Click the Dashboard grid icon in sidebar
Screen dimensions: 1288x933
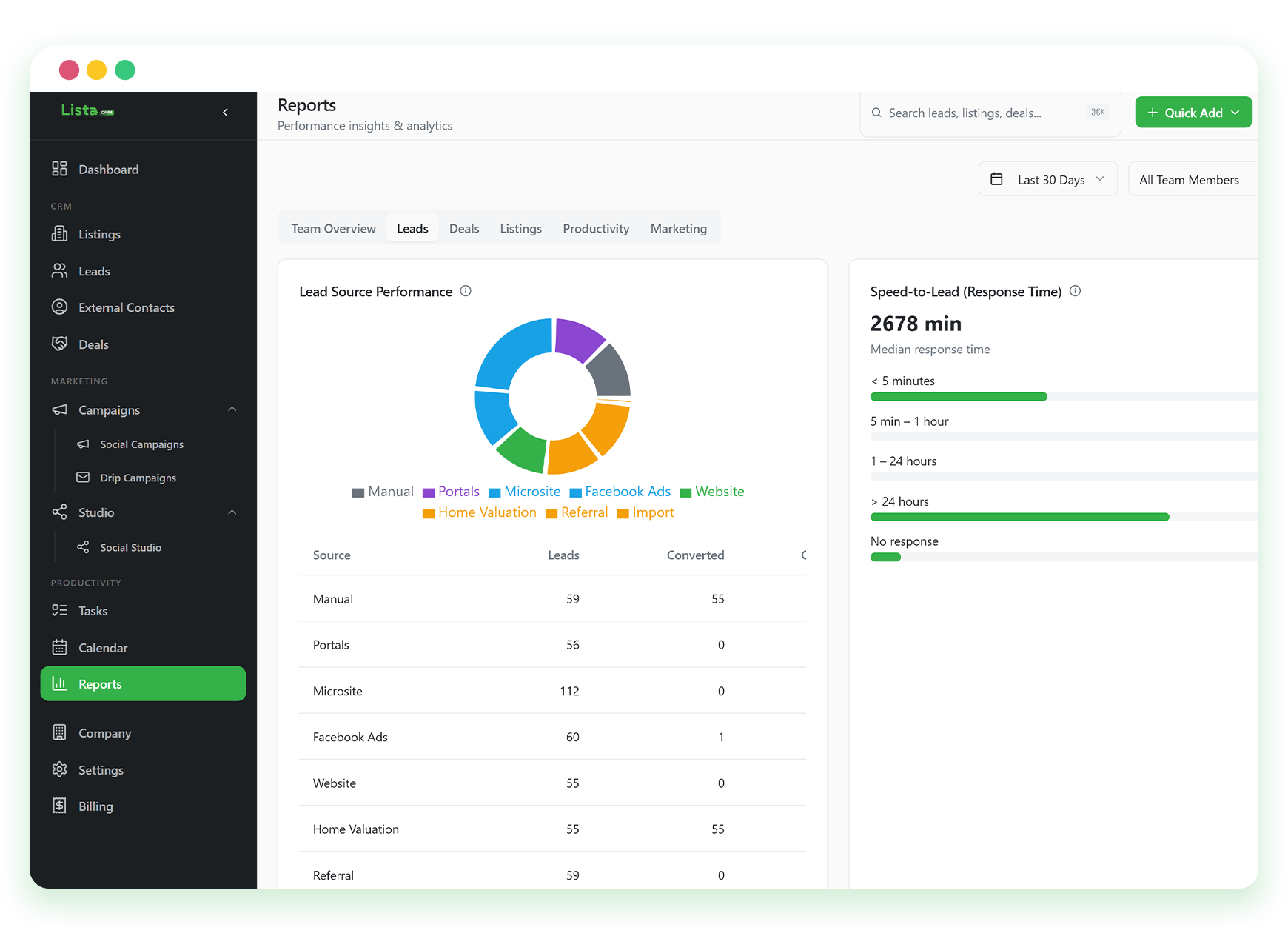coord(59,169)
